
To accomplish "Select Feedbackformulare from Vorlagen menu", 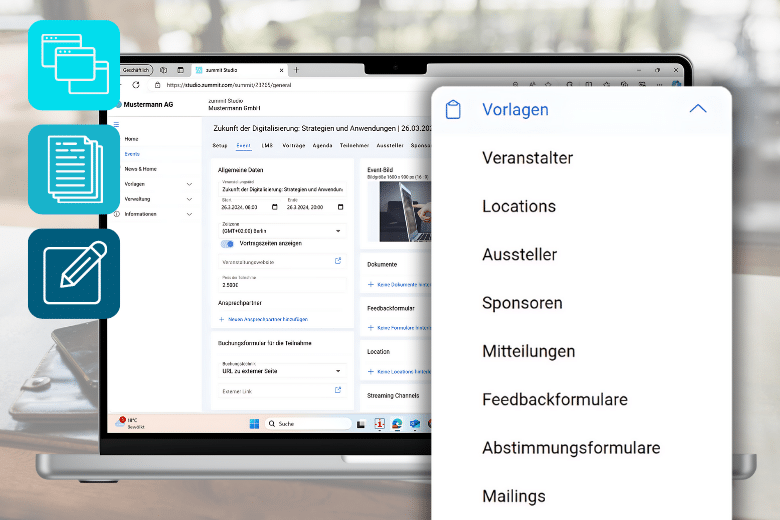I will tap(555, 399).
